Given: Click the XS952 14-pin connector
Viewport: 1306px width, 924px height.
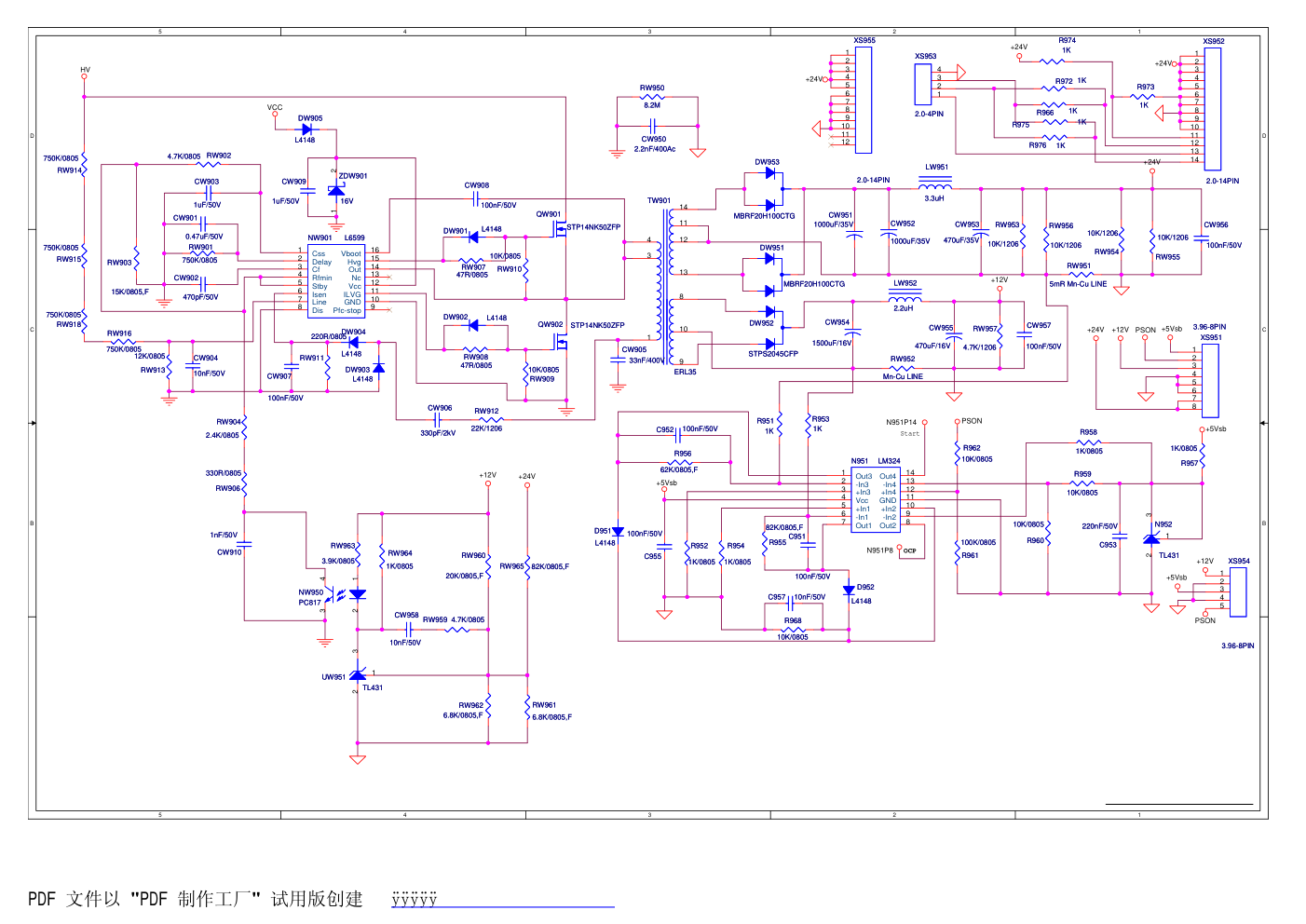Looking at the screenshot, I should 1212,109.
